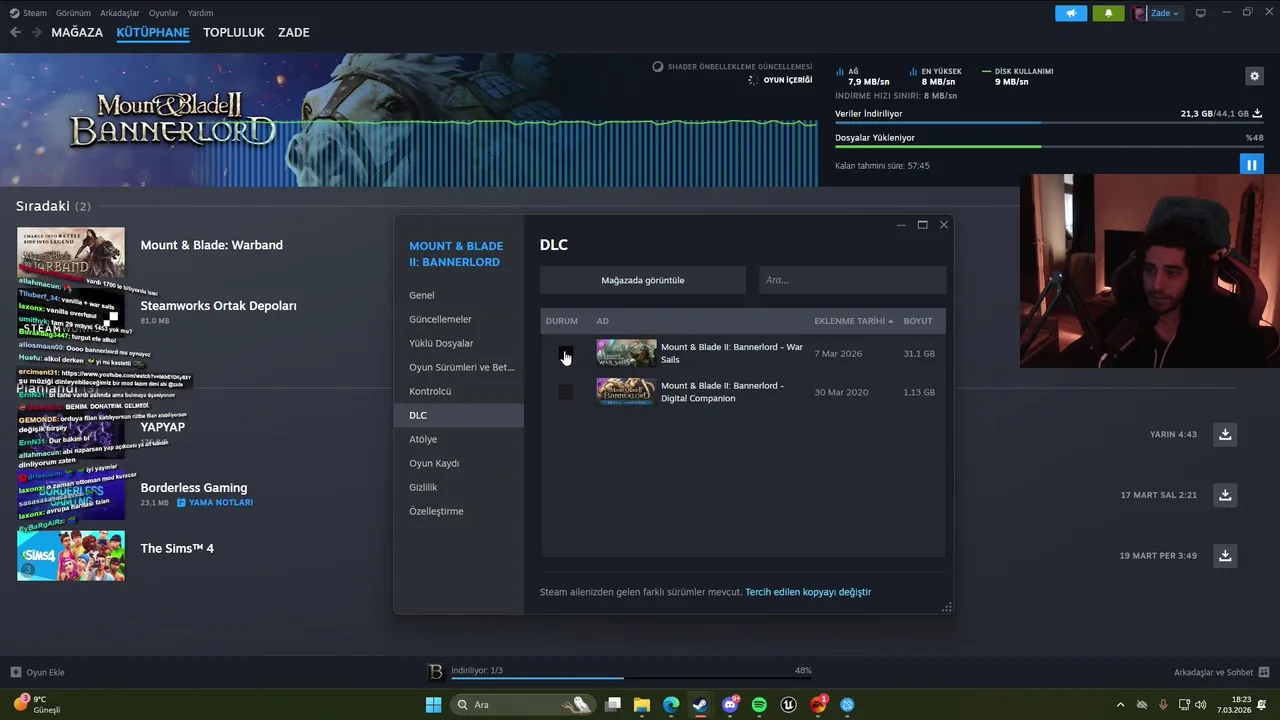
Task: Click the Boyut column header
Action: click(x=918, y=321)
